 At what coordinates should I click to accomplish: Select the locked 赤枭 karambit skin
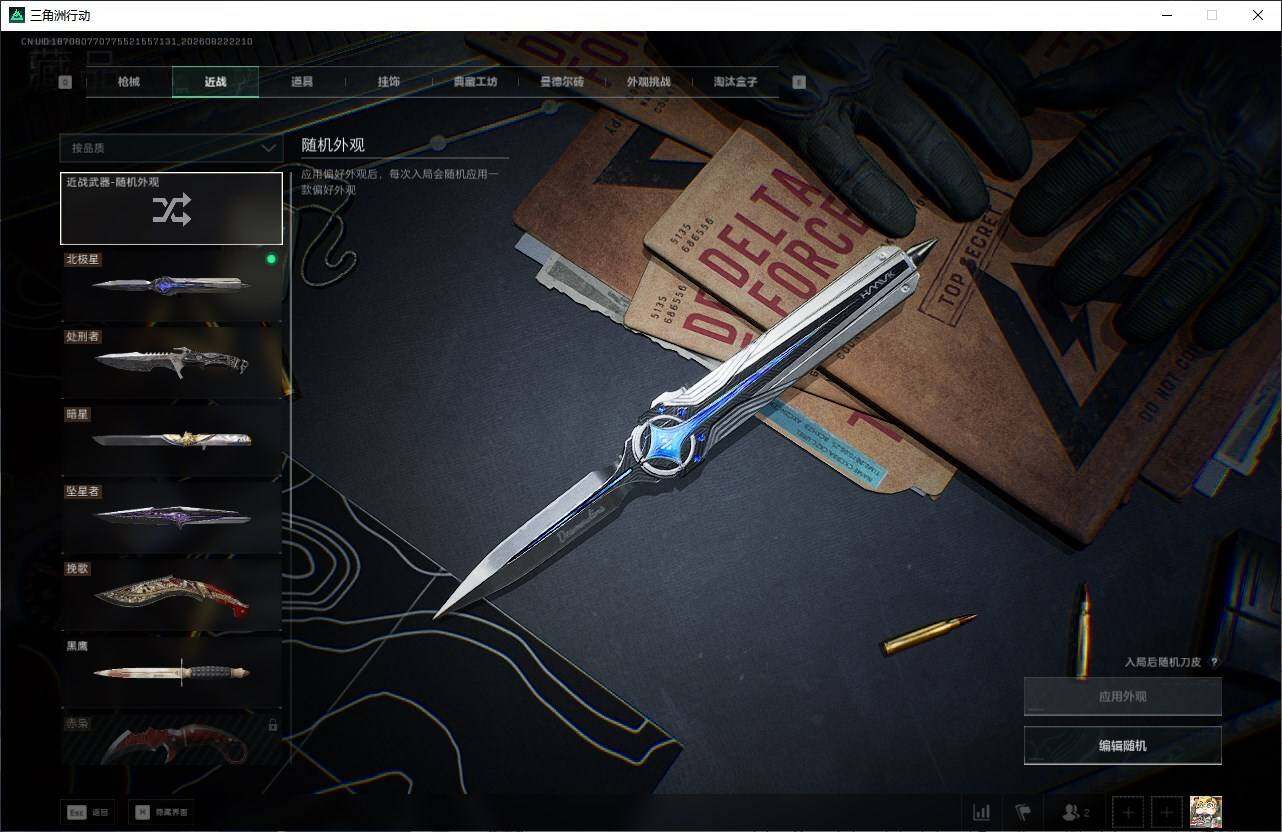171,739
